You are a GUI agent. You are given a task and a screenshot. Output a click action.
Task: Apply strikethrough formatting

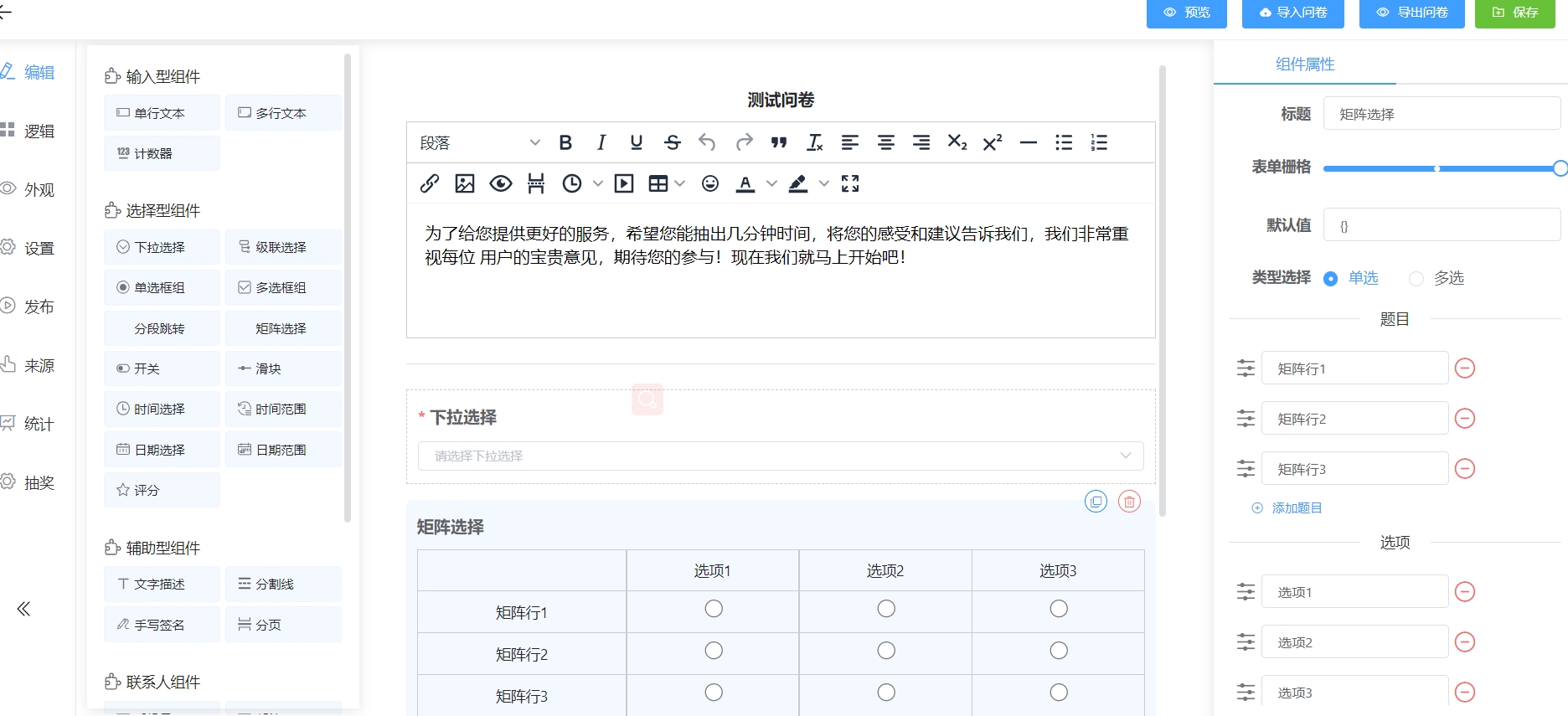(x=672, y=142)
